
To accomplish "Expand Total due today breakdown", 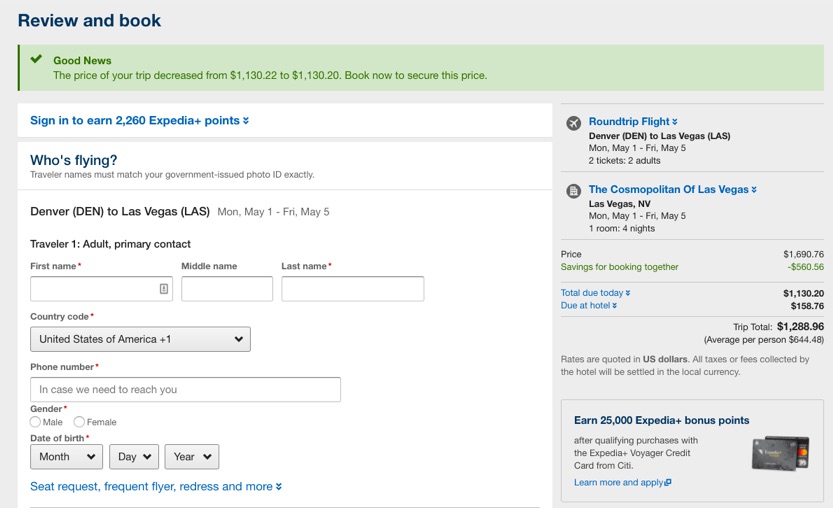I will tap(596, 293).
